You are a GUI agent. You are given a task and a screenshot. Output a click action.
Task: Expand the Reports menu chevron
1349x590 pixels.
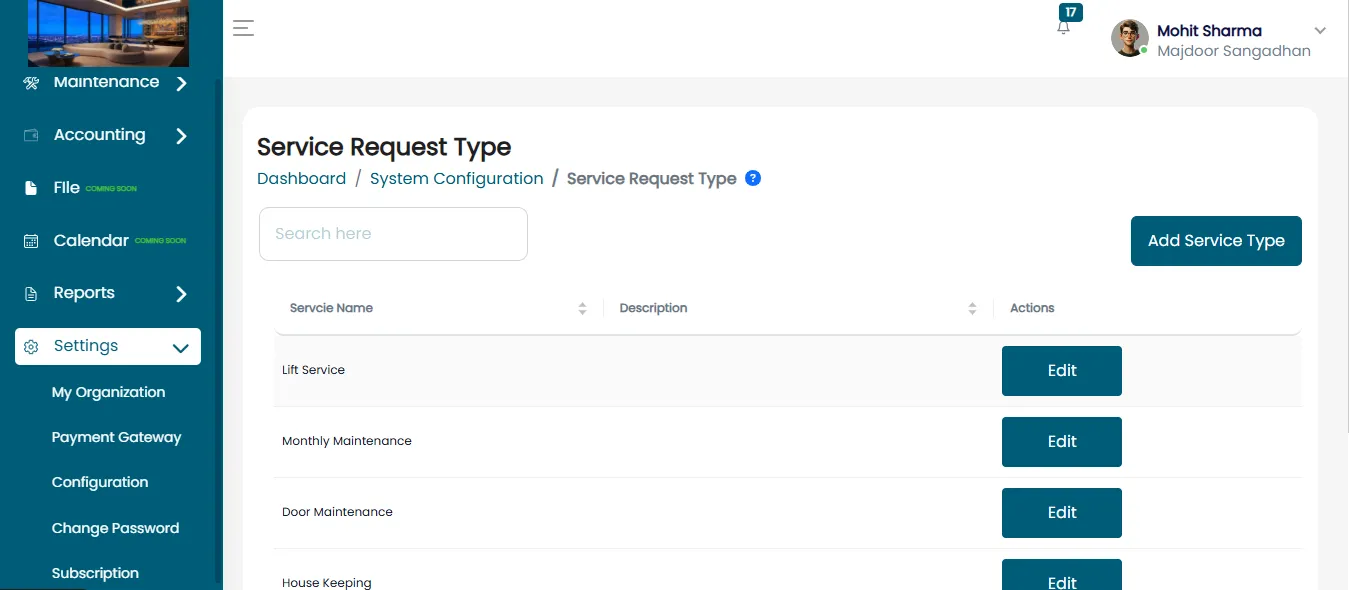click(181, 294)
